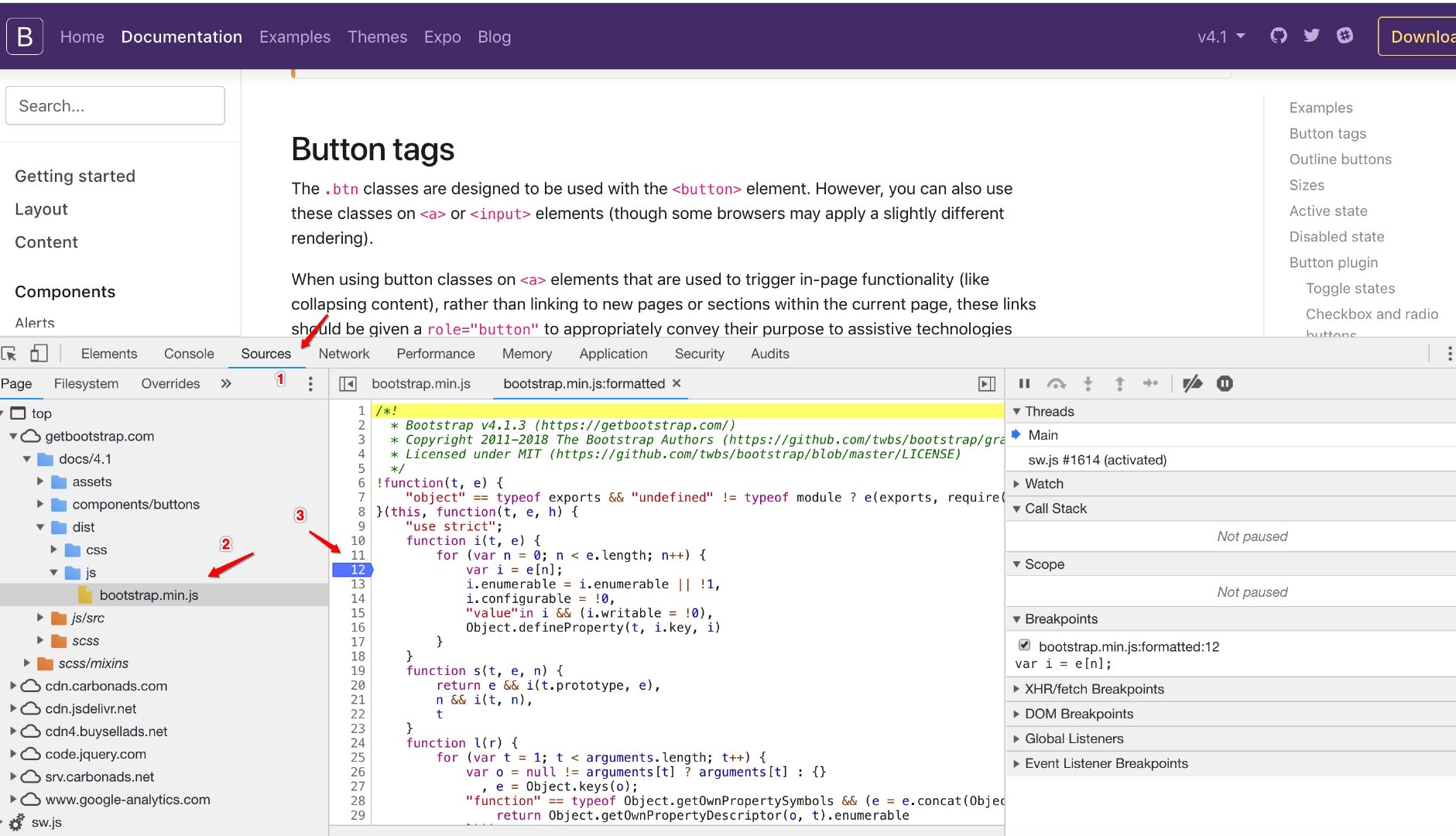
Task: Step out of current function
Action: pyautogui.click(x=1119, y=383)
